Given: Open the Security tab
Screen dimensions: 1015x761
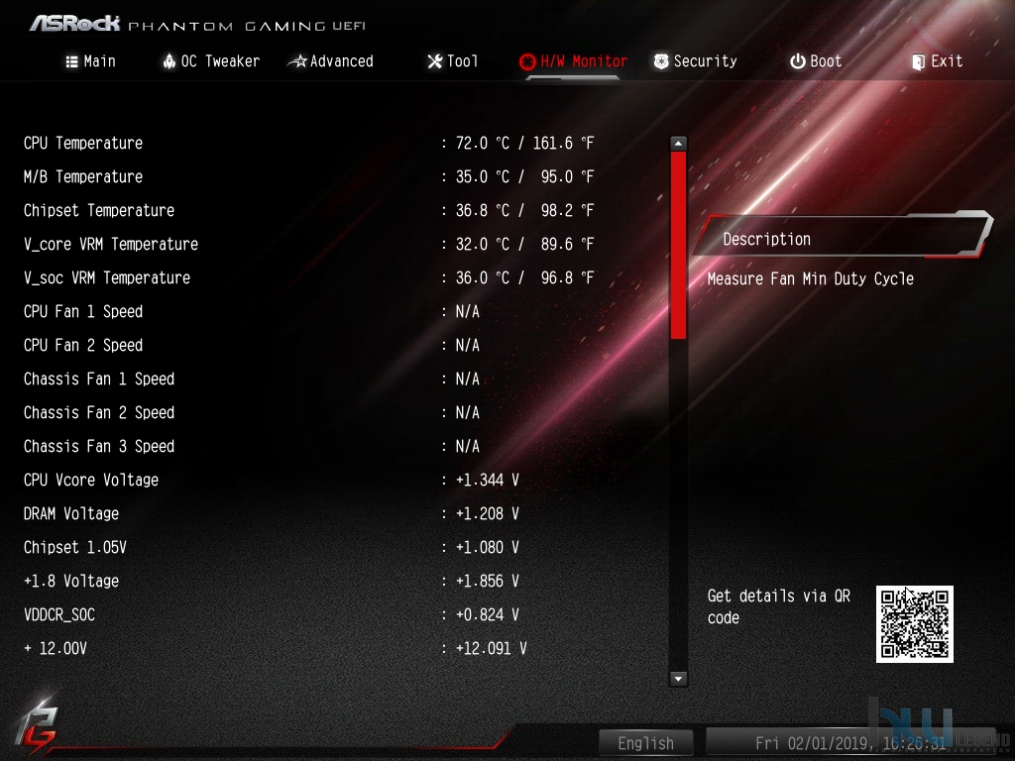Looking at the screenshot, I should pos(695,61).
